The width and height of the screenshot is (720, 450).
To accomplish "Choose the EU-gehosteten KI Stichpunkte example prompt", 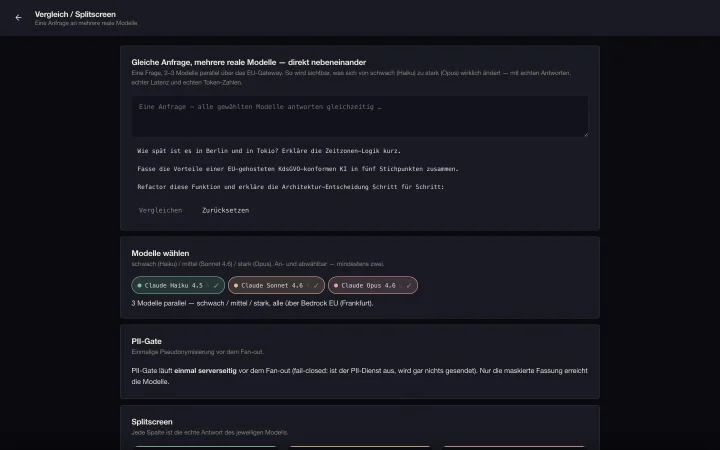I will click(x=298, y=169).
